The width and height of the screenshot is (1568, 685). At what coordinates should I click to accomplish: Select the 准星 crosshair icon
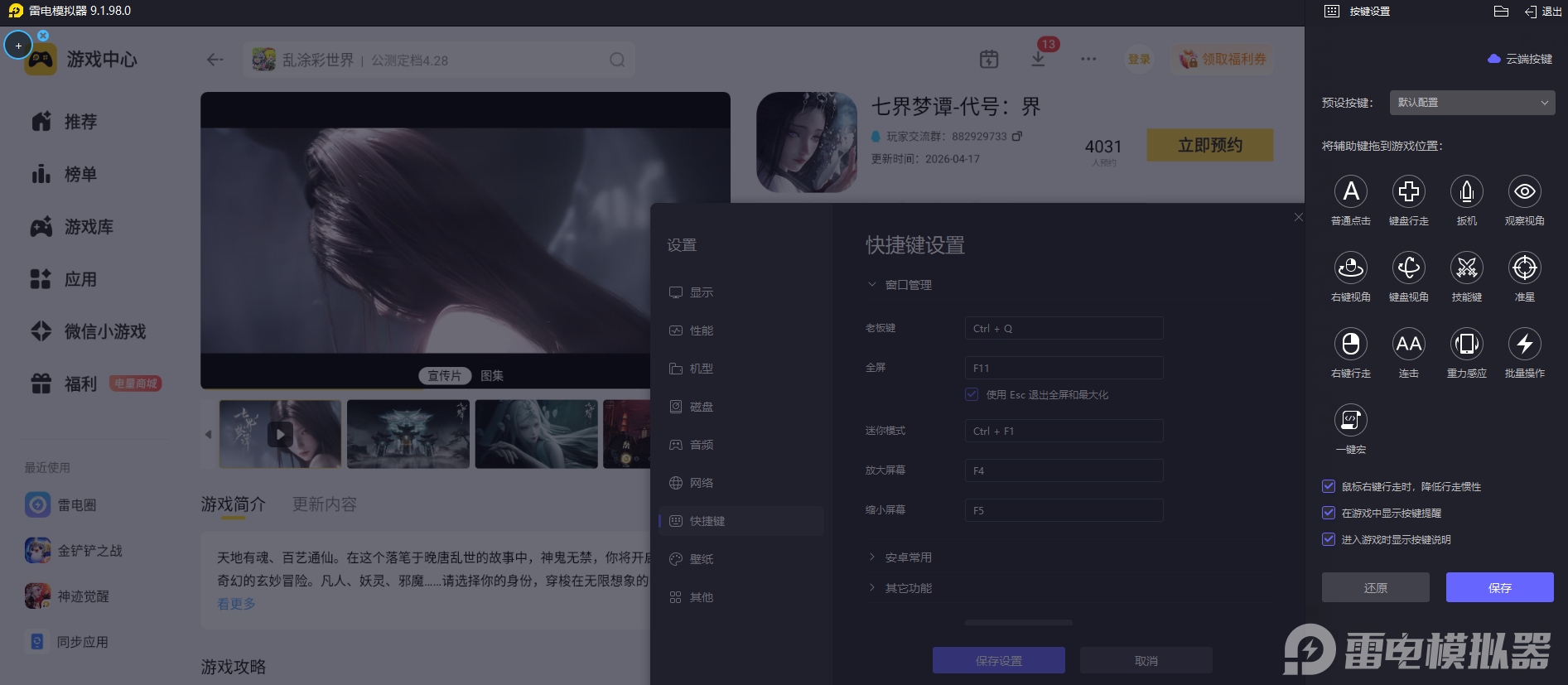1524,268
